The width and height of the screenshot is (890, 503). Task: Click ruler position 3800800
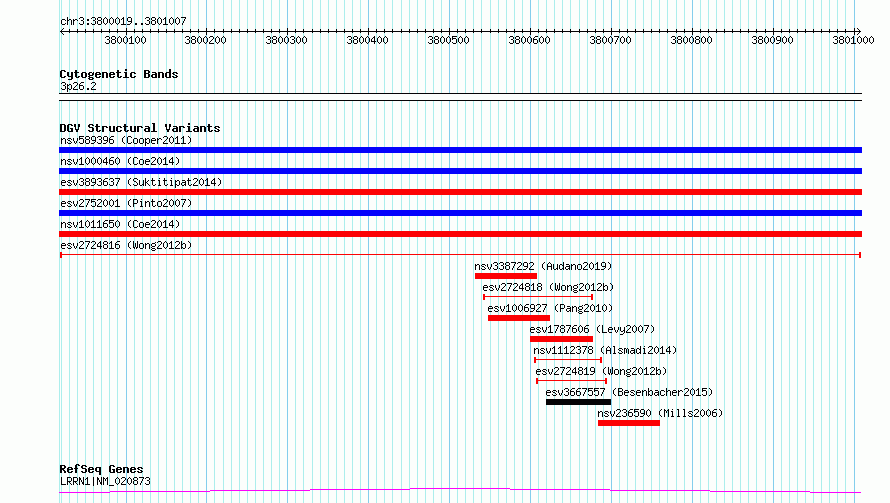click(691, 40)
